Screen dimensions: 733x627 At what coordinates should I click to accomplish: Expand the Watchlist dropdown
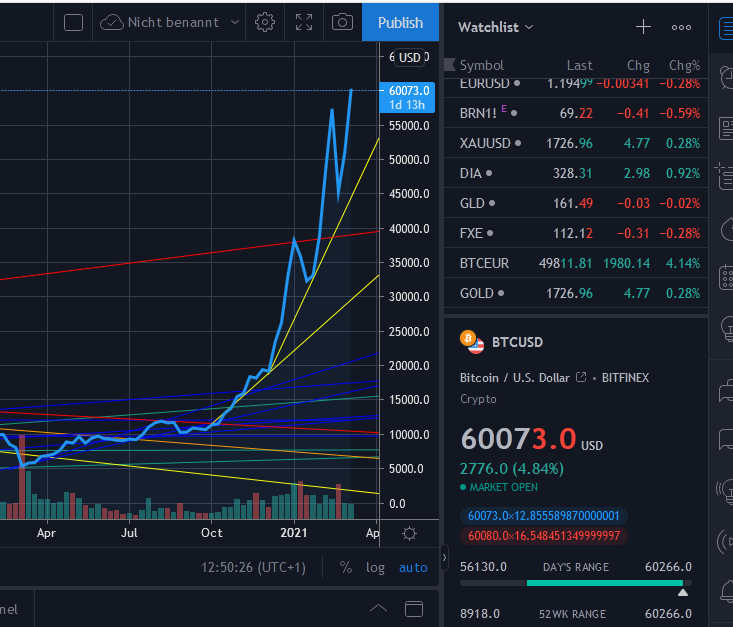tap(496, 27)
